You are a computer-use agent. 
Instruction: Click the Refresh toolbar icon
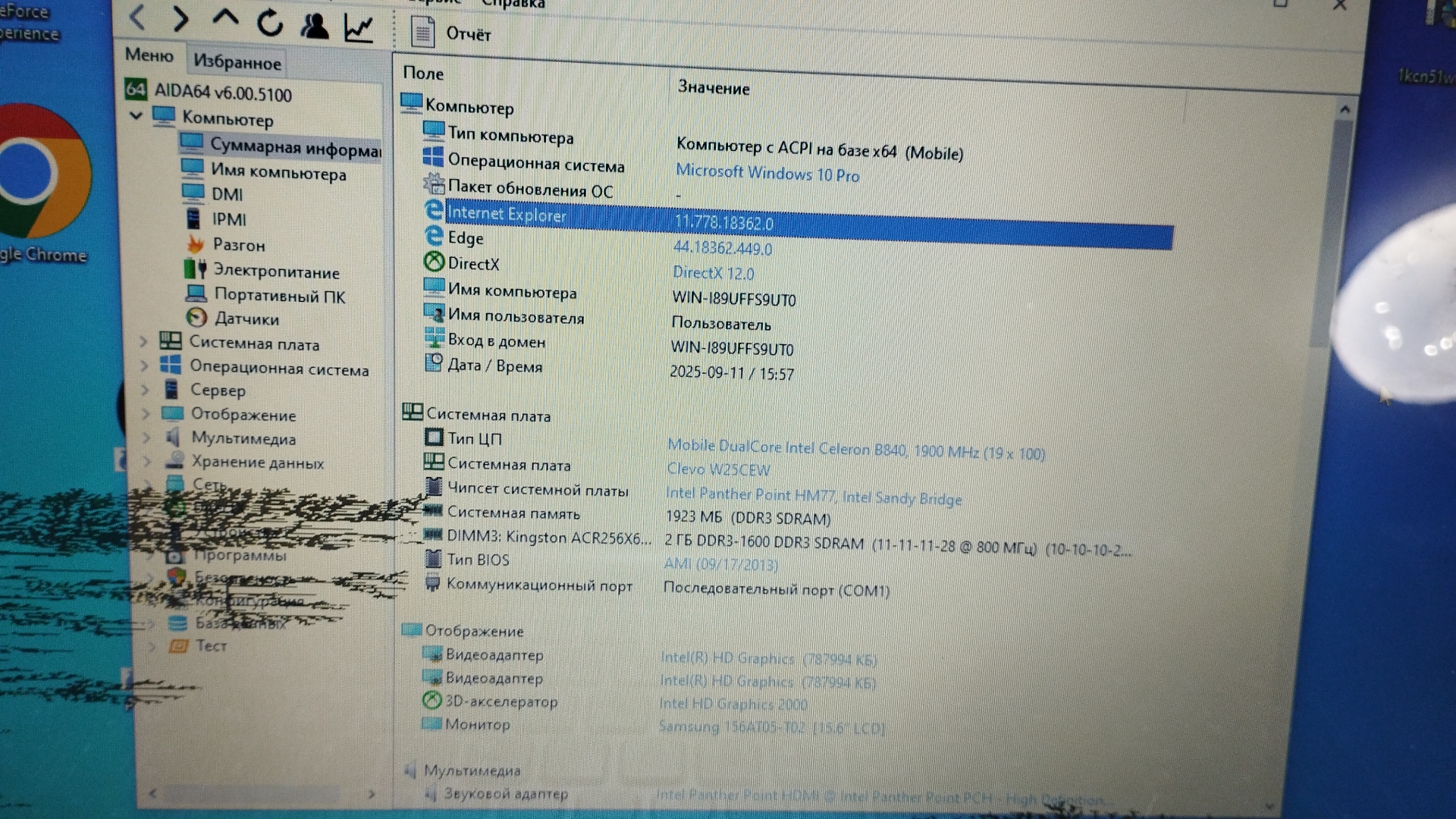tap(270, 23)
